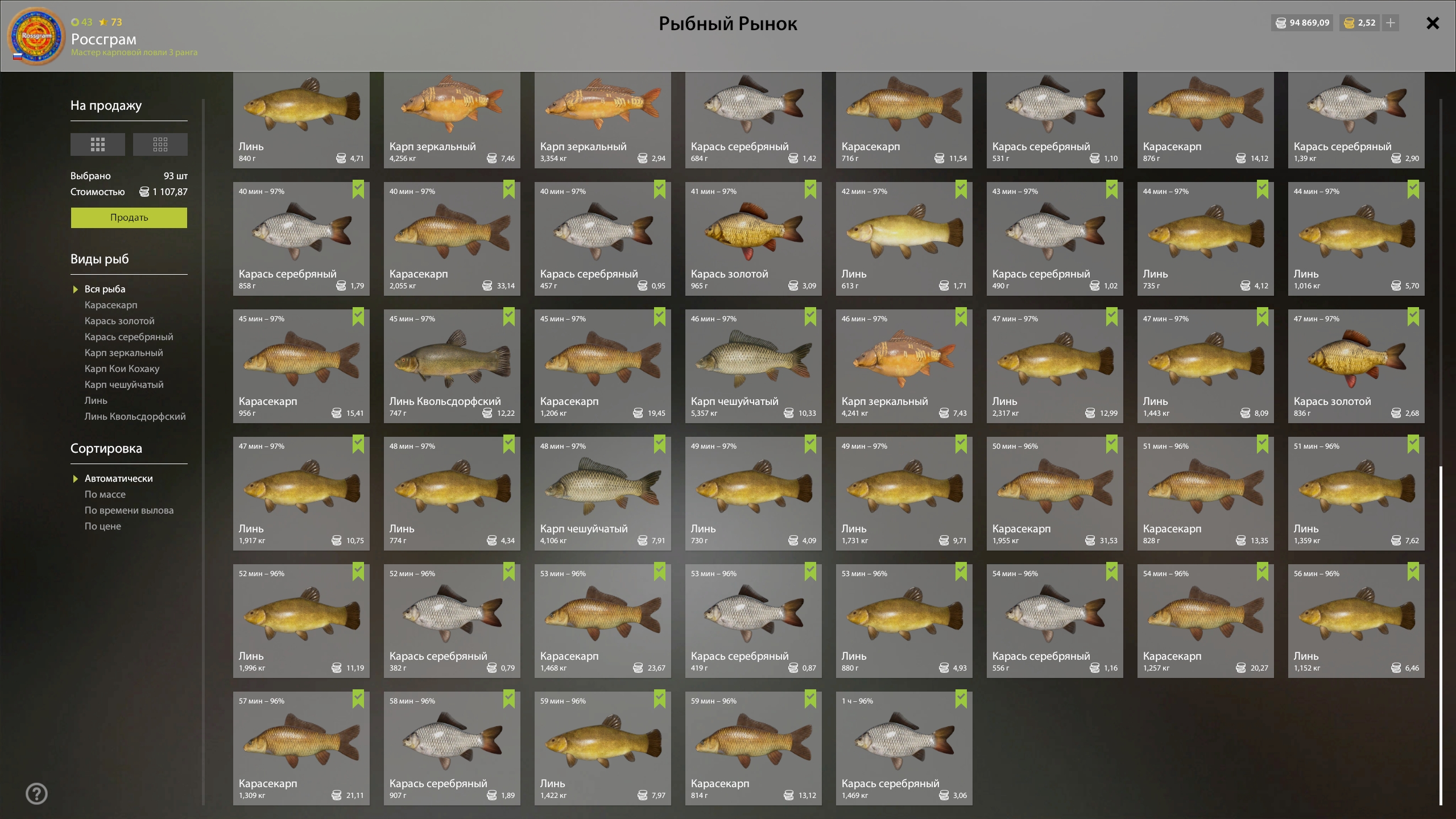Sort fish По цене

coord(102,526)
